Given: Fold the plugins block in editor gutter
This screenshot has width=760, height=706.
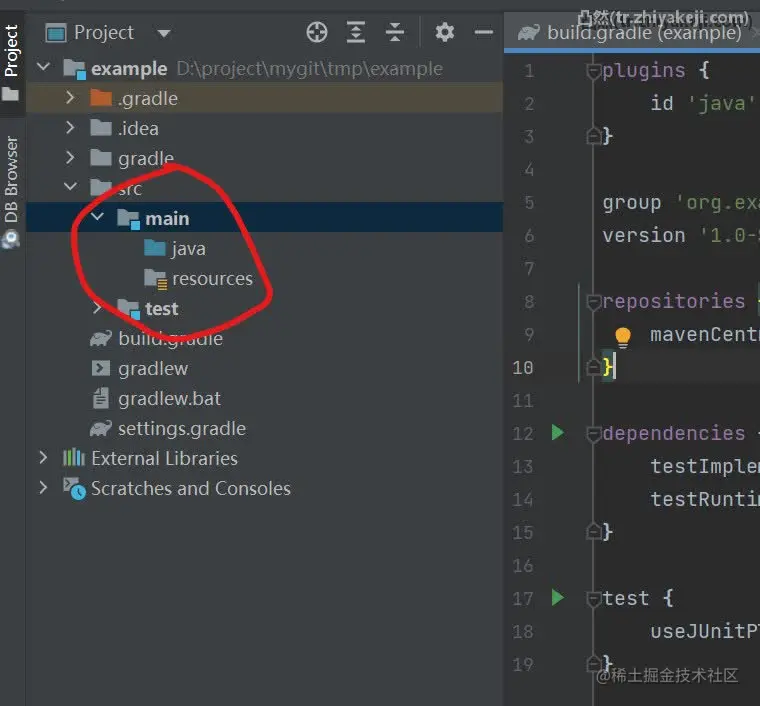Looking at the screenshot, I should click(x=593, y=72).
